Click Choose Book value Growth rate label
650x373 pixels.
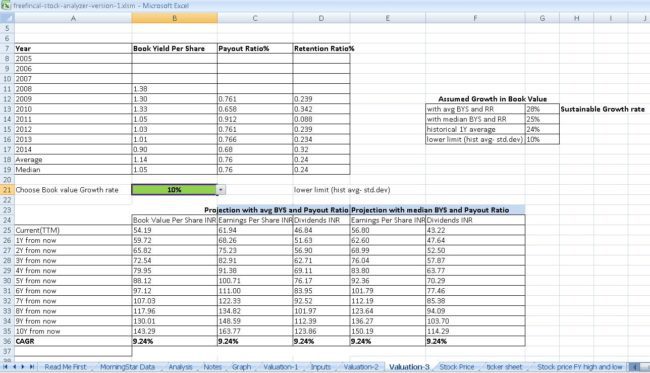67,190
